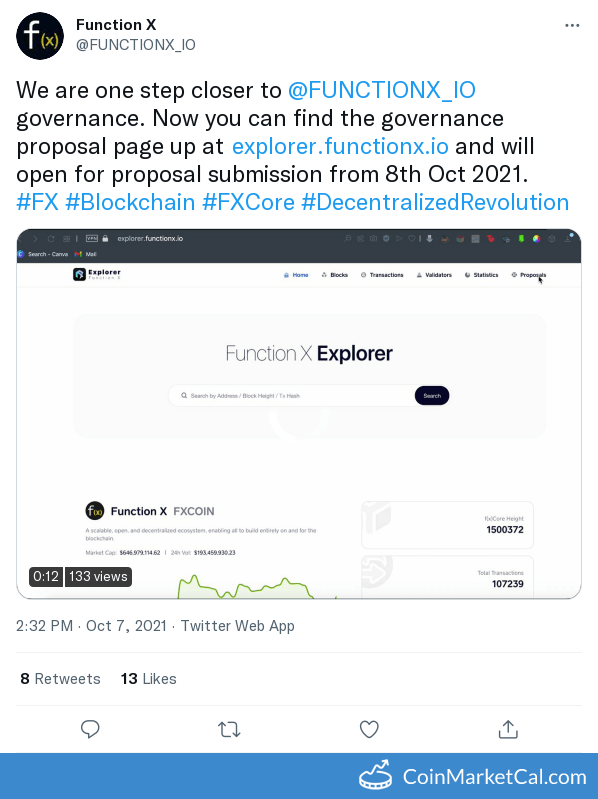
Task: Click the #Blockchain hashtag
Action: (x=130, y=202)
